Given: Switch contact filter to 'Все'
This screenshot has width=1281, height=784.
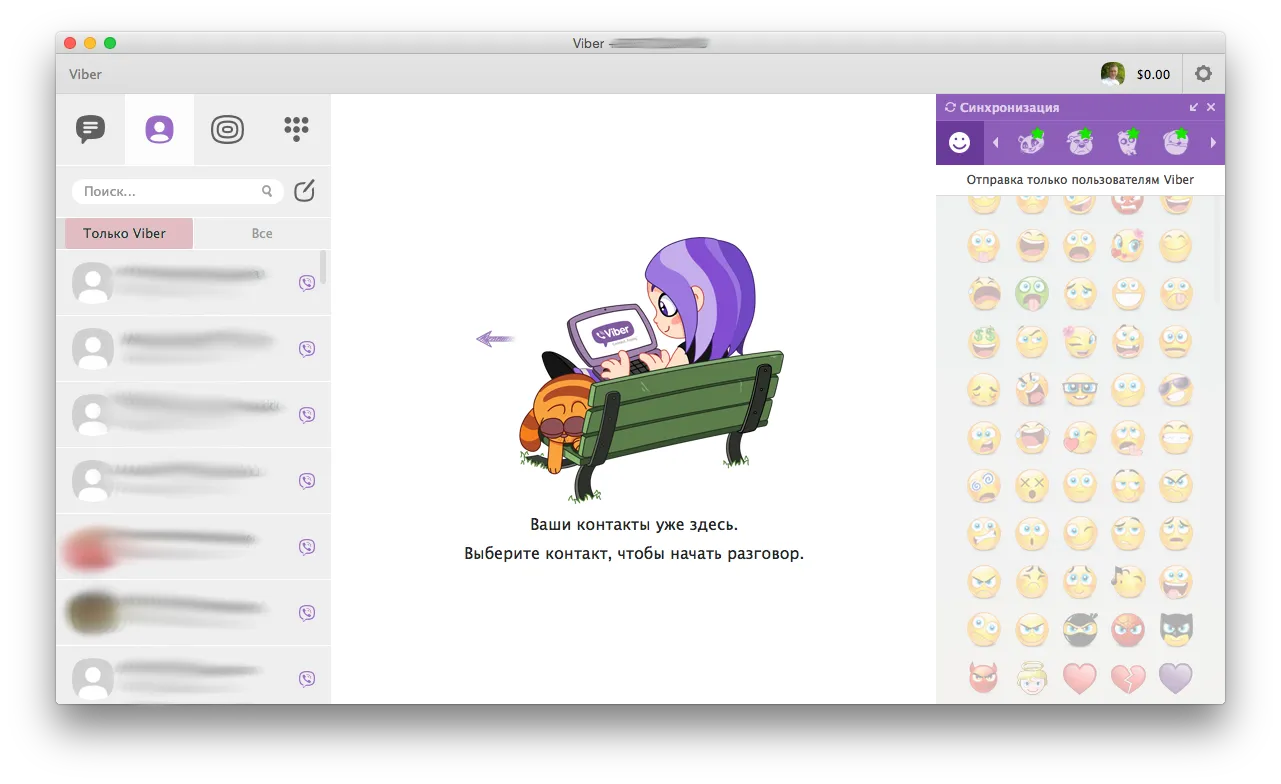Looking at the screenshot, I should click(262, 234).
